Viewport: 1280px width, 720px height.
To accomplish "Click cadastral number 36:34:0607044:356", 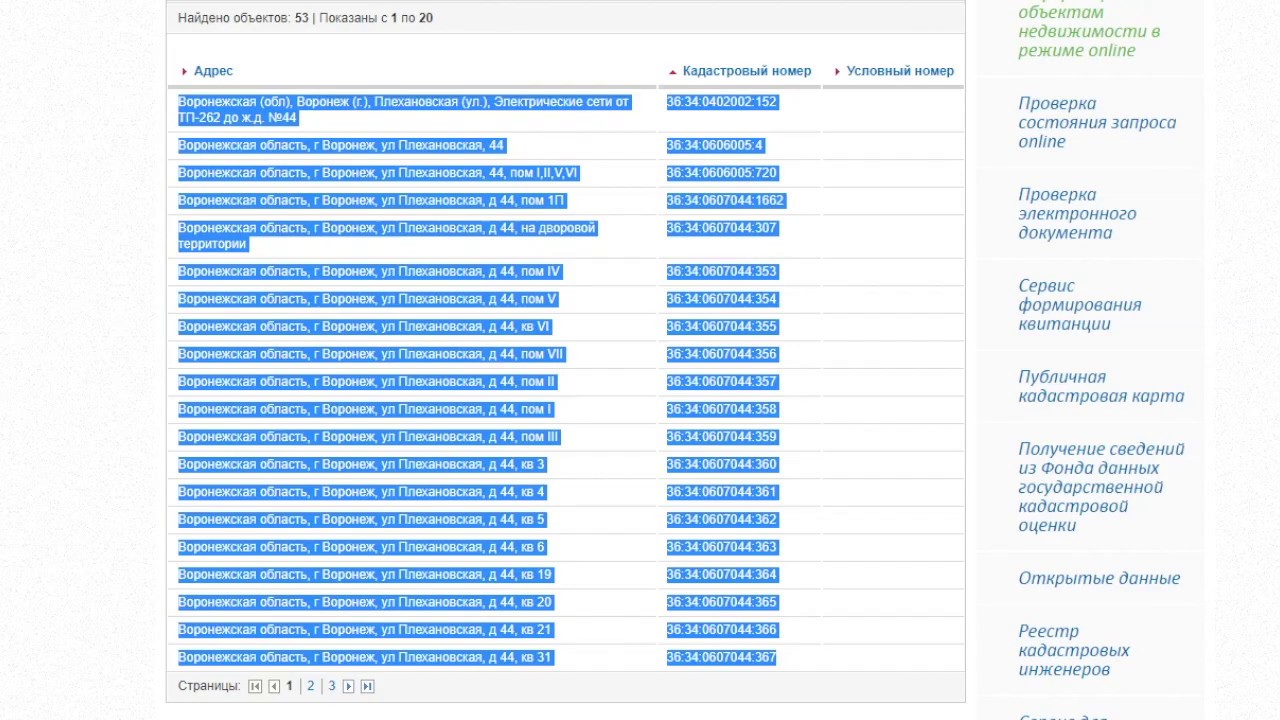I will [721, 354].
